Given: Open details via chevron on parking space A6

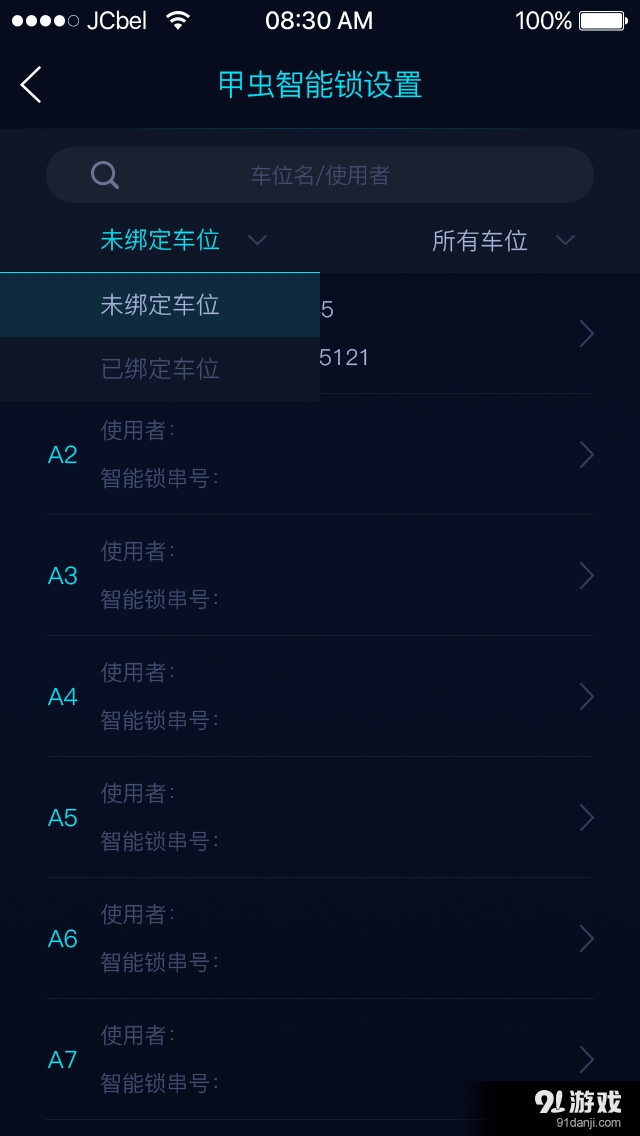Looking at the screenshot, I should 587,939.
